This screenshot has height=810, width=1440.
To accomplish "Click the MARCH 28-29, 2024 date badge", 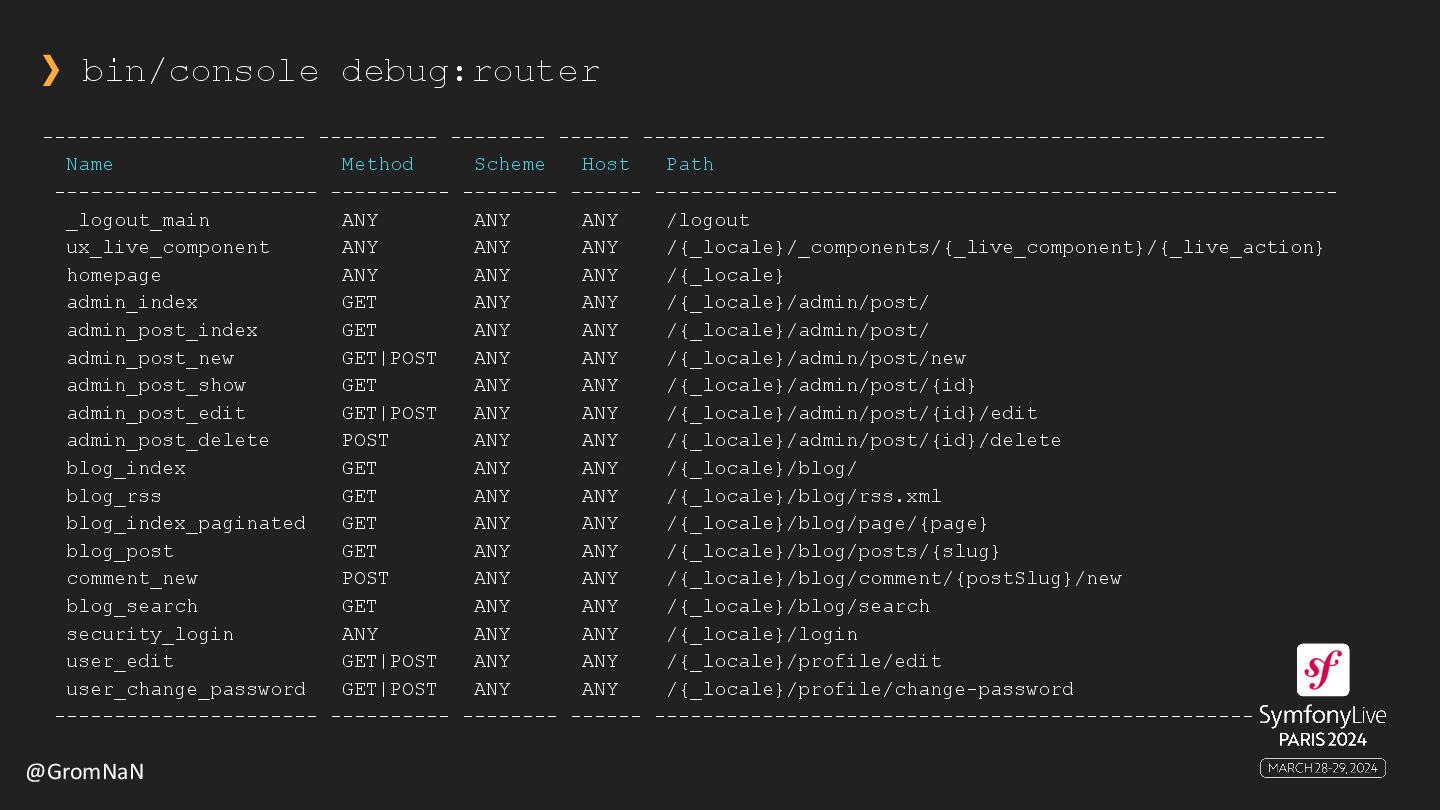I will click(1322, 768).
